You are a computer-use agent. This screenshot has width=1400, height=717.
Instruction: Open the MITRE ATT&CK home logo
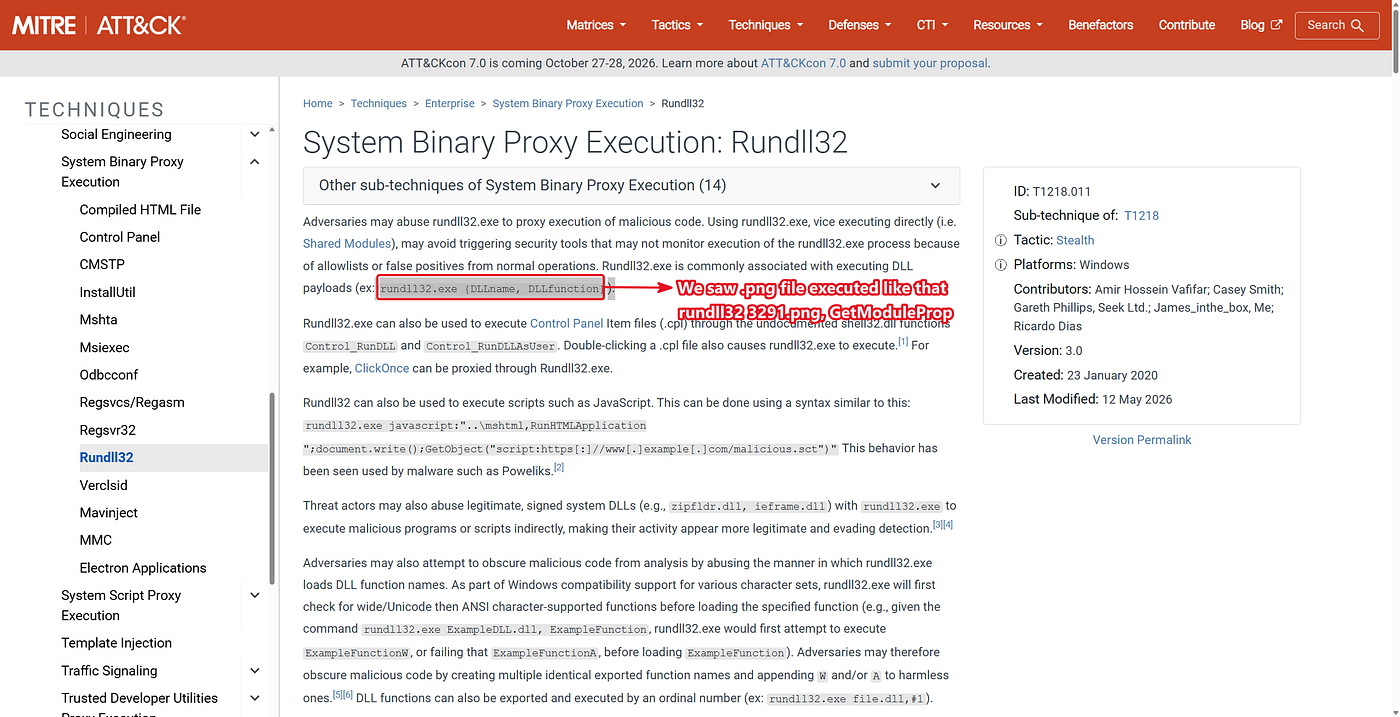pos(98,25)
